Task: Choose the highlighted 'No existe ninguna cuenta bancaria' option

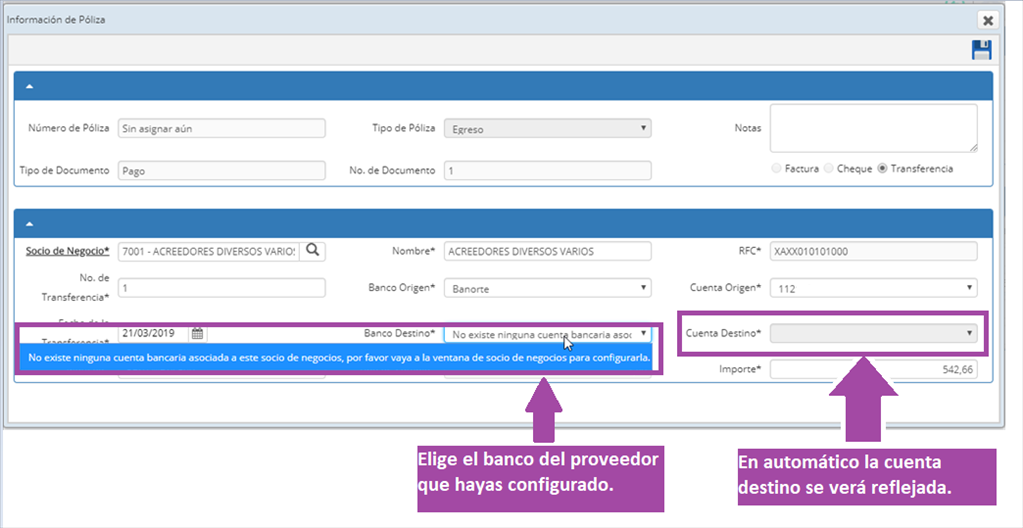Action: coord(339,358)
